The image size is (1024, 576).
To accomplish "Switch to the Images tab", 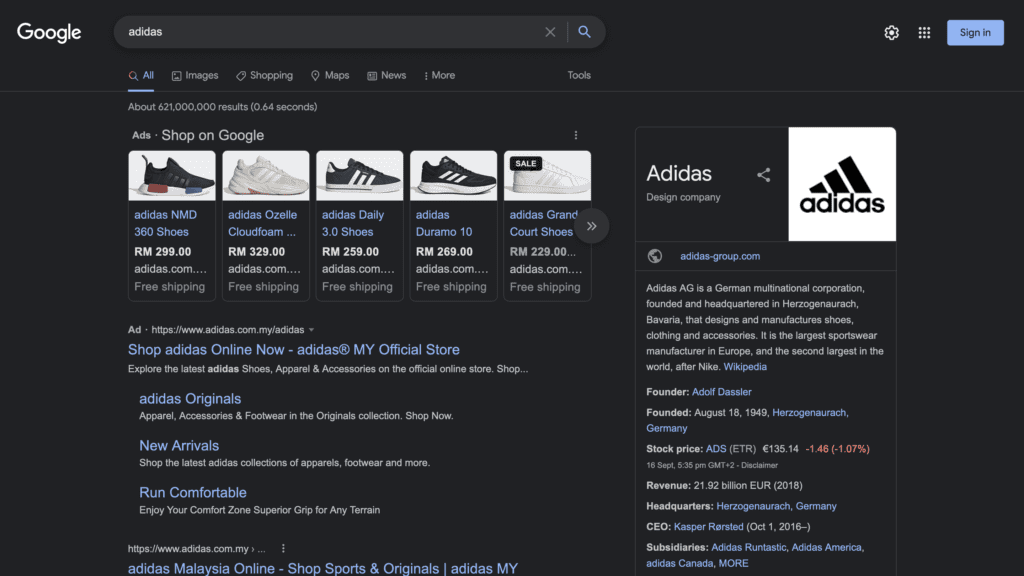I will [195, 75].
